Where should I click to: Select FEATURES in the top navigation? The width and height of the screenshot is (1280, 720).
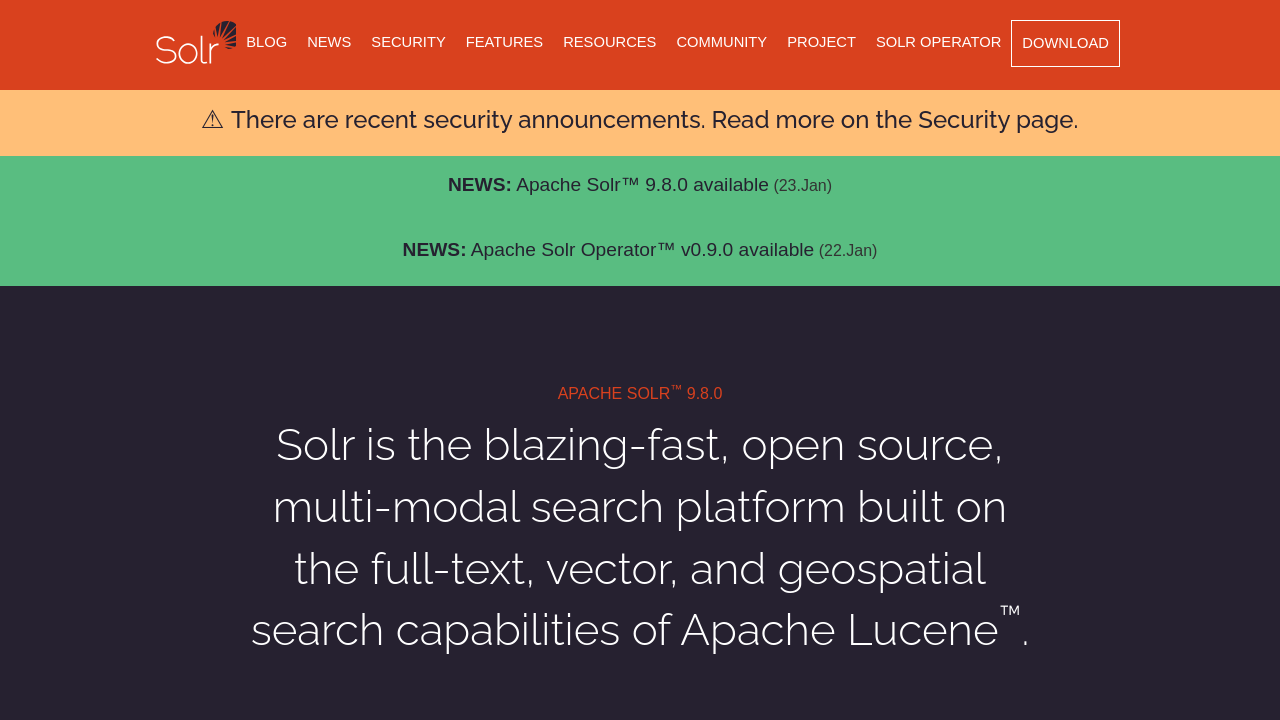[504, 42]
